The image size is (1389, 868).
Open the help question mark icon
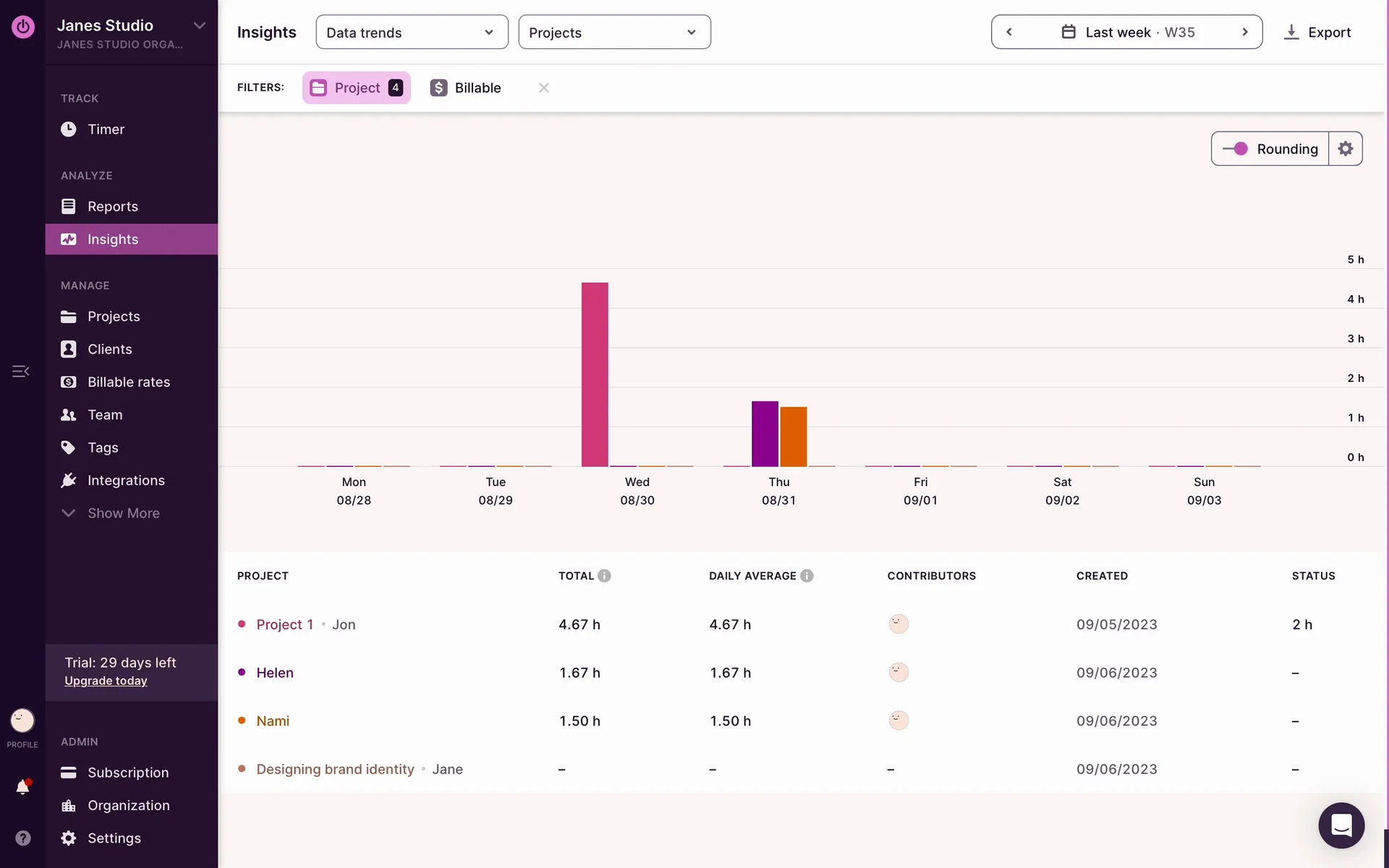click(23, 838)
